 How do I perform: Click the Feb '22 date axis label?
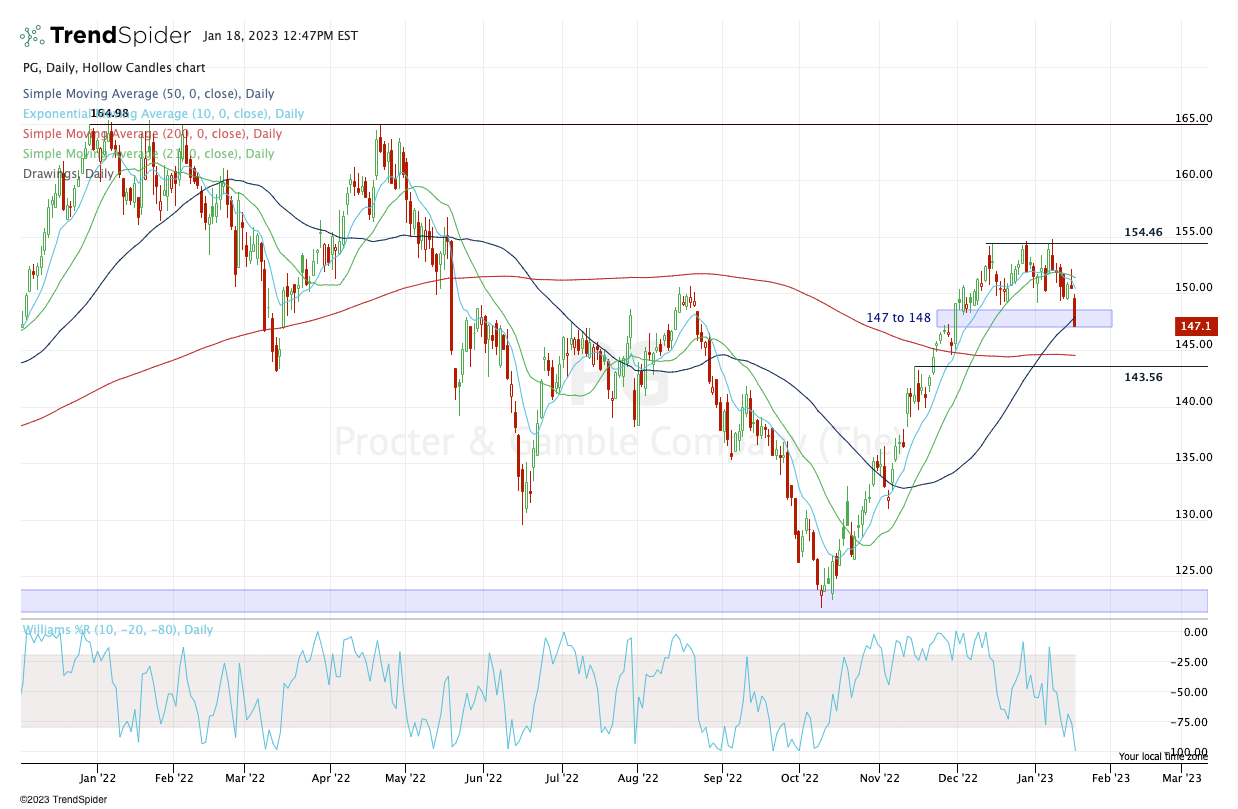tap(173, 776)
